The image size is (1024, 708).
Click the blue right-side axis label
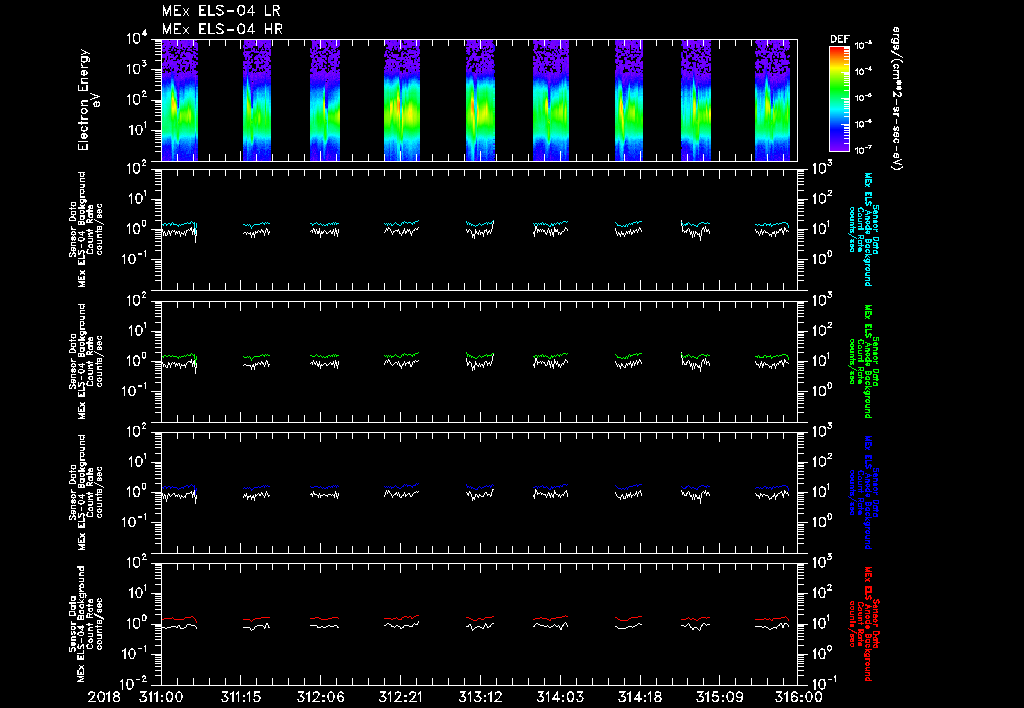tap(863, 492)
